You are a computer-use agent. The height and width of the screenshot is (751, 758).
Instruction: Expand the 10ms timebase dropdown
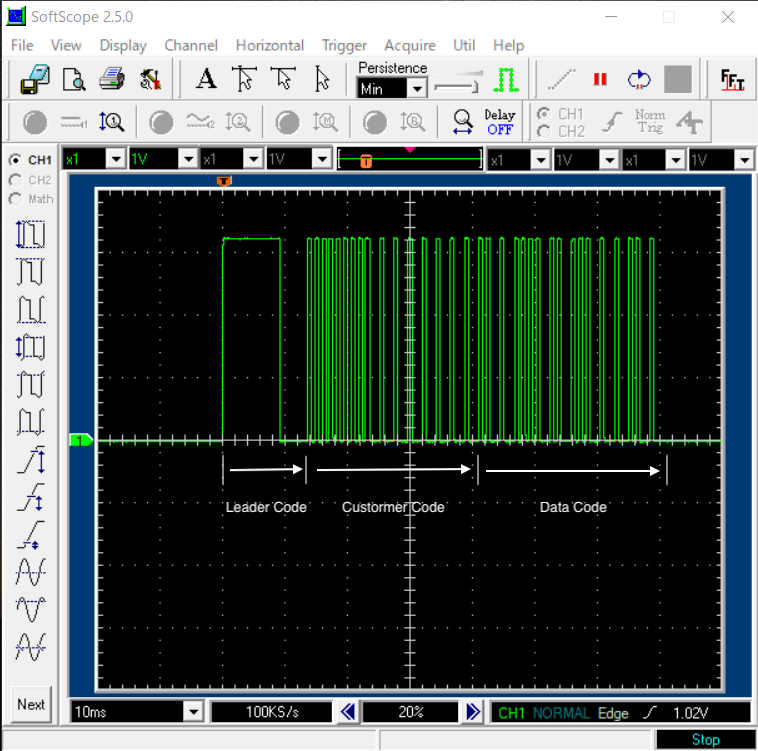pyautogui.click(x=192, y=711)
